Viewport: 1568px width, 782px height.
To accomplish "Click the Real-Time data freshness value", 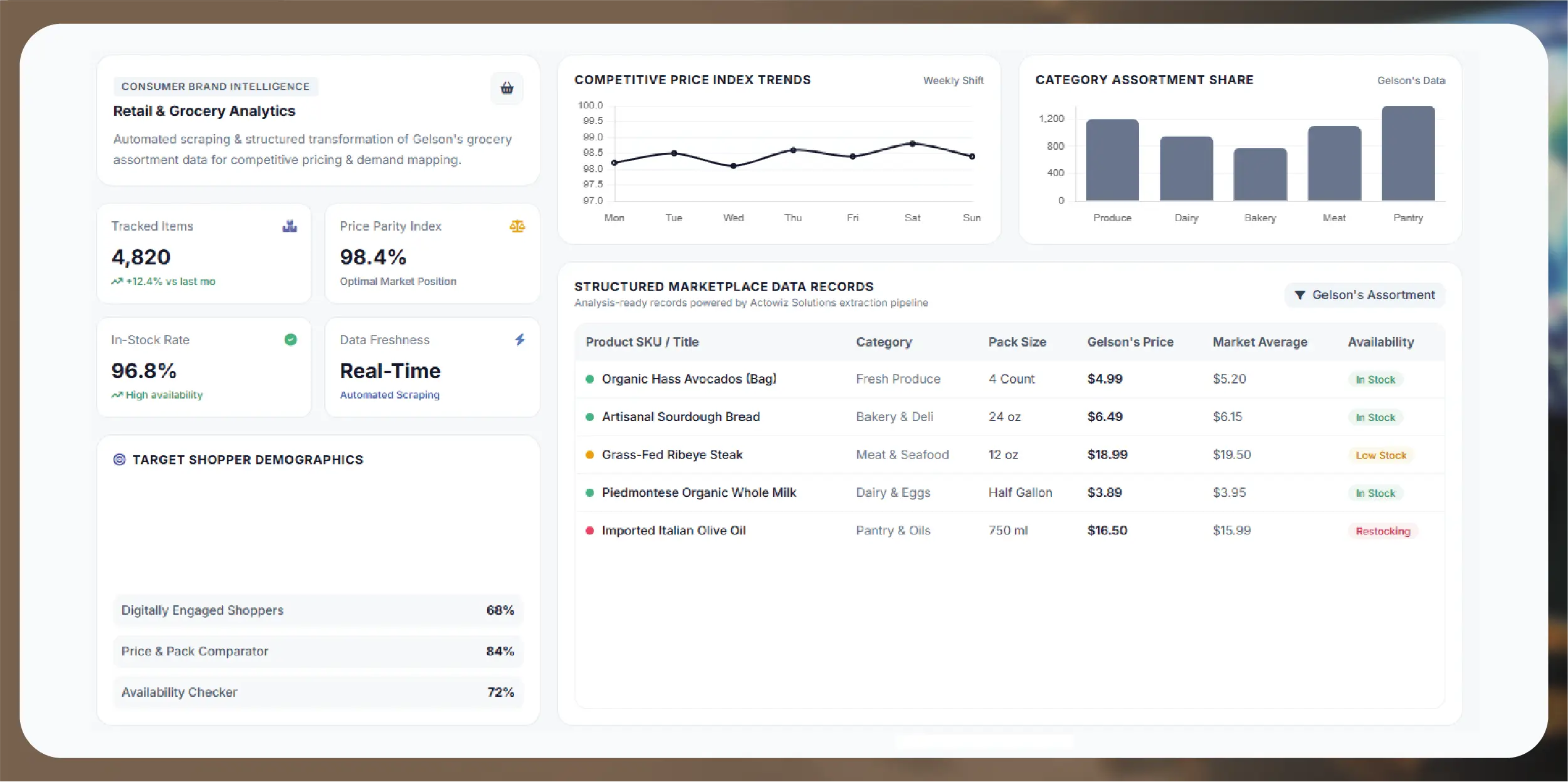I will tap(390, 370).
